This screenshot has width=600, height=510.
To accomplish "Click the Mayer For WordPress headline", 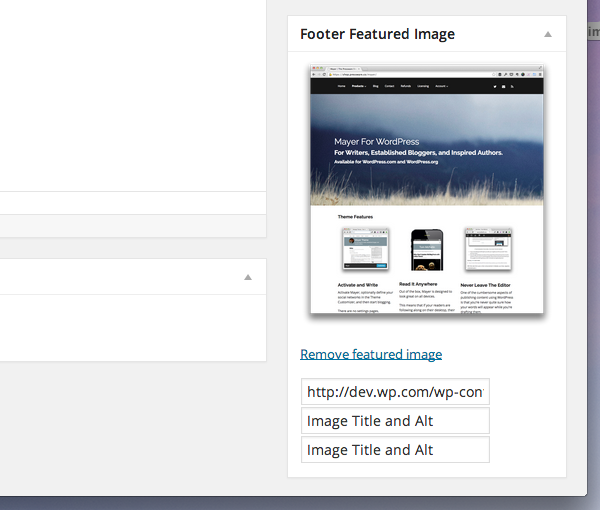I will click(377, 142).
